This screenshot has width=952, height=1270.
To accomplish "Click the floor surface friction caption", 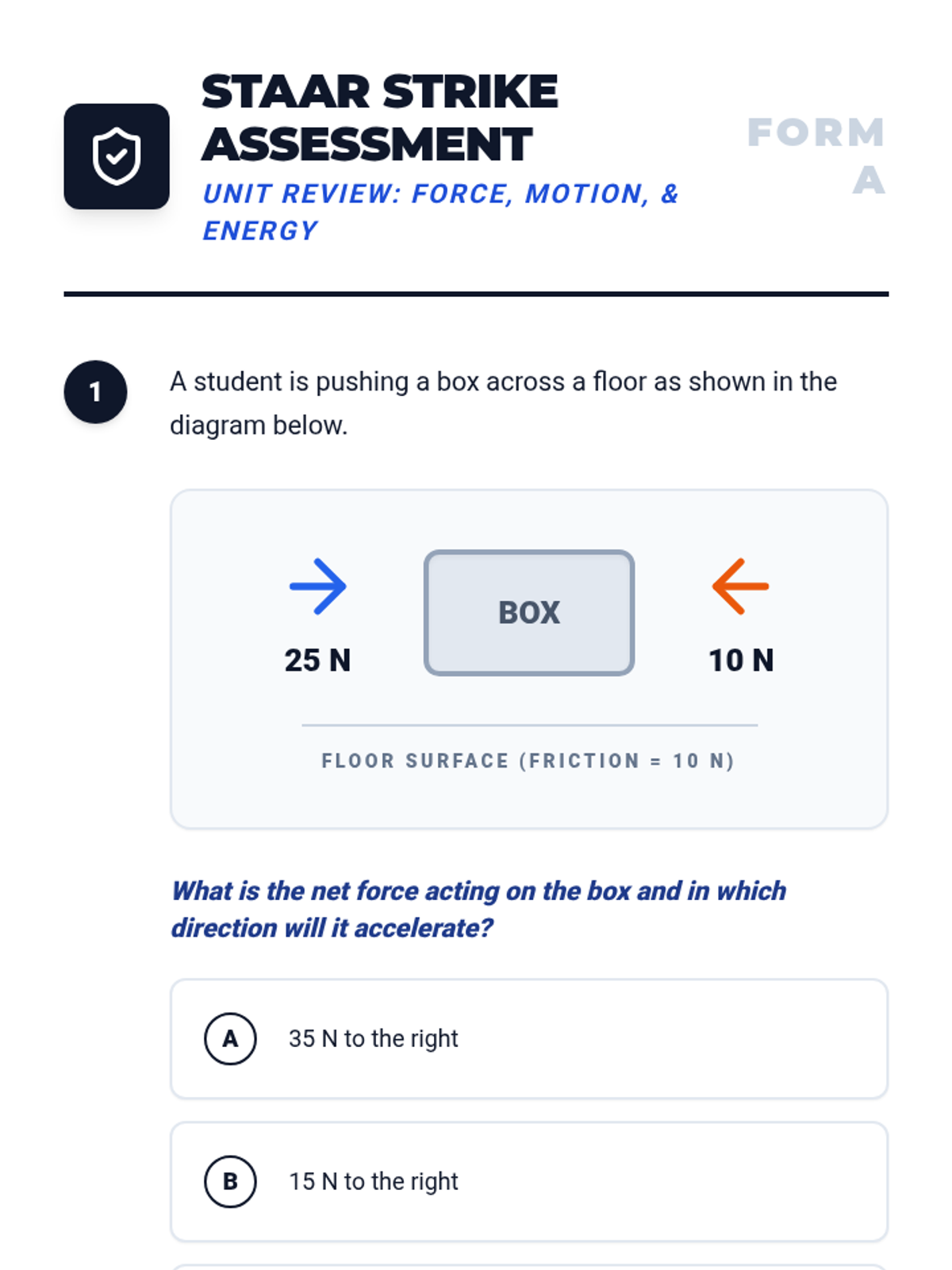I will click(529, 761).
